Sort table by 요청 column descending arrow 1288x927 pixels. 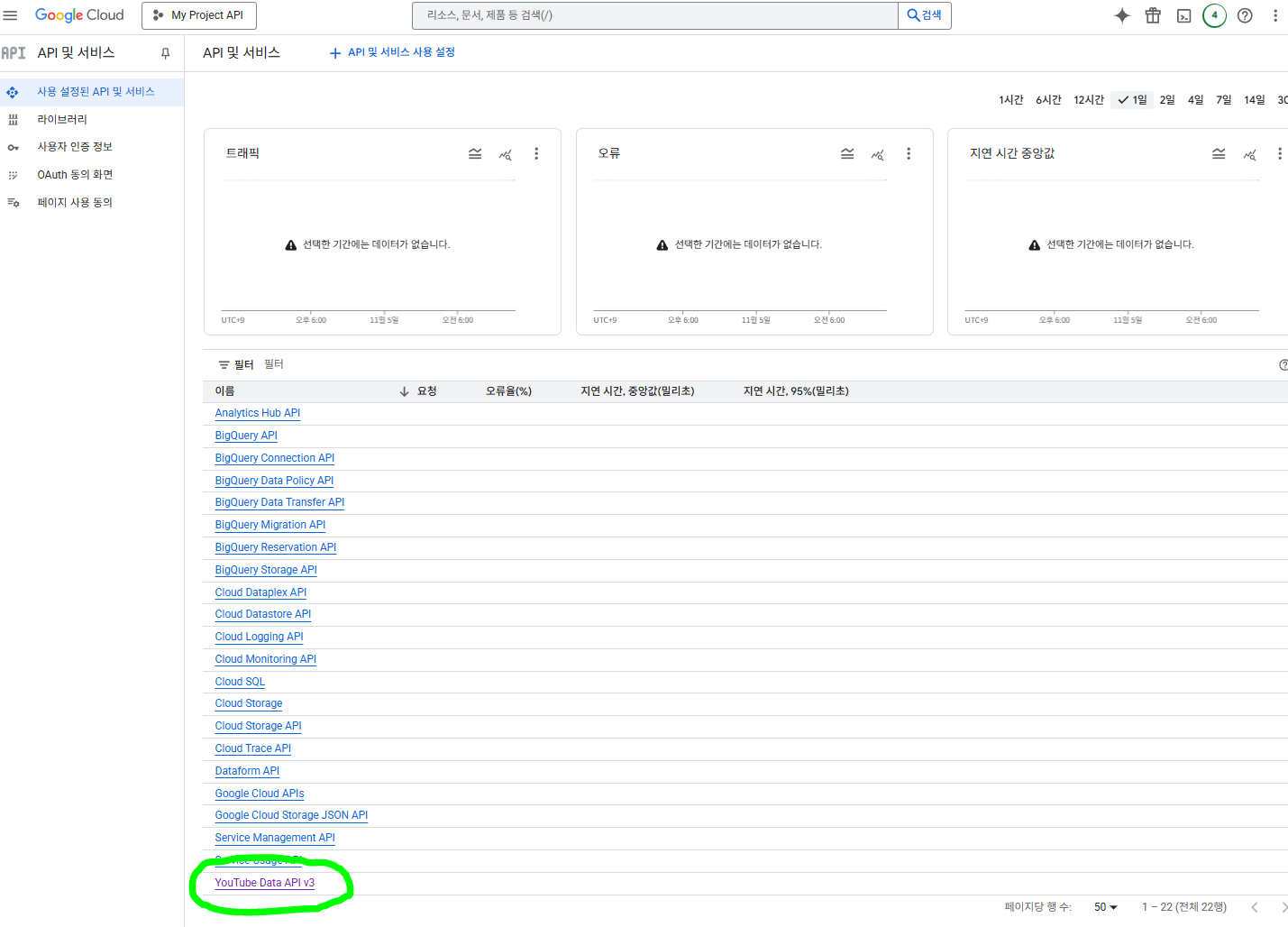pos(404,391)
